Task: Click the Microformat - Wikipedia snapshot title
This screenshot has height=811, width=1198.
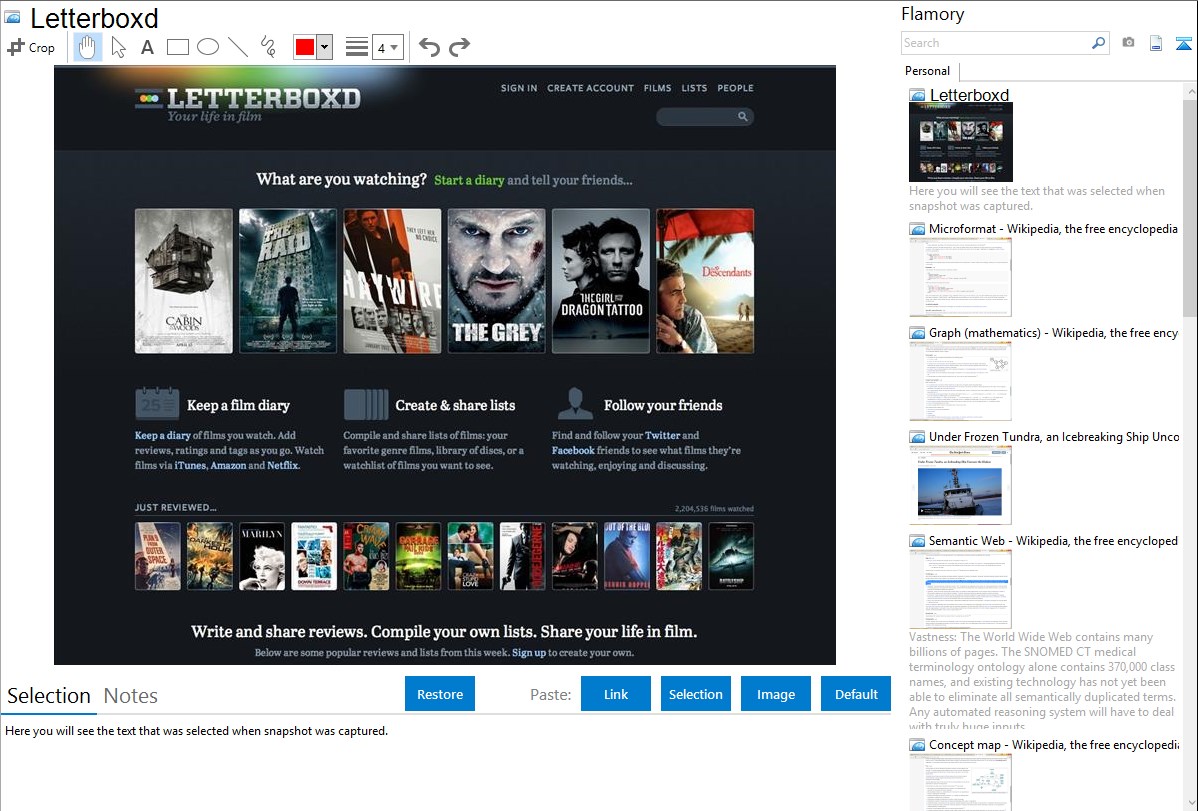Action: 1053,229
